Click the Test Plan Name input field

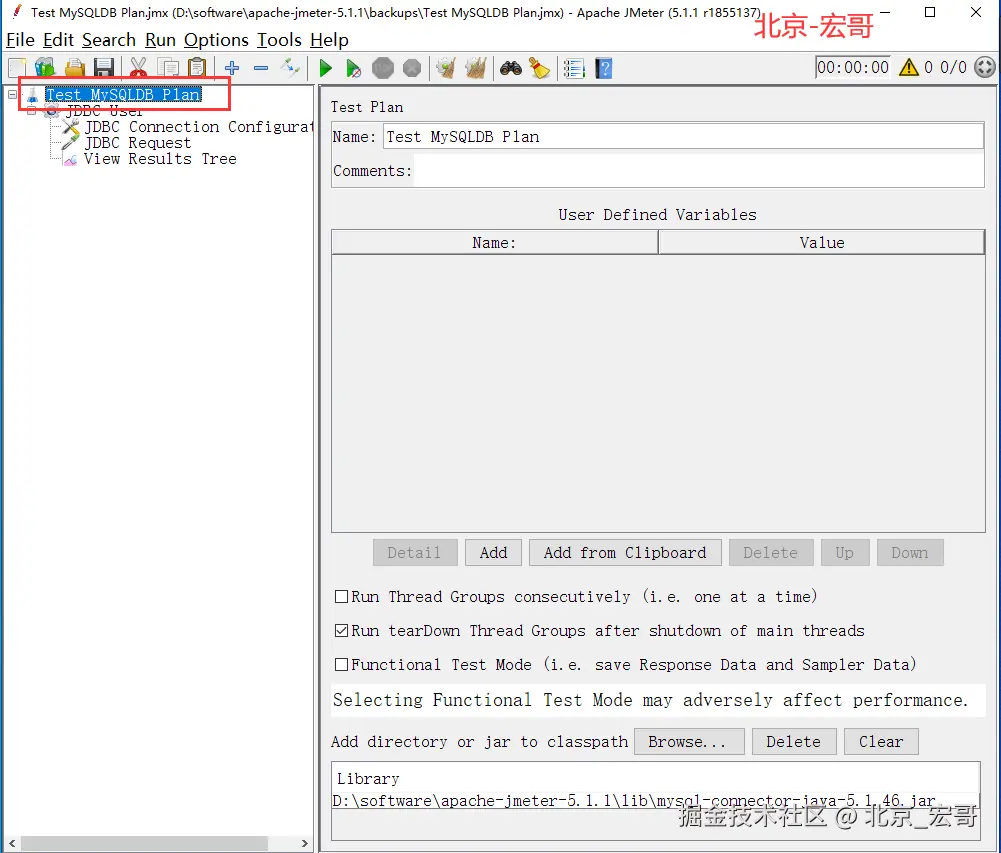683,137
